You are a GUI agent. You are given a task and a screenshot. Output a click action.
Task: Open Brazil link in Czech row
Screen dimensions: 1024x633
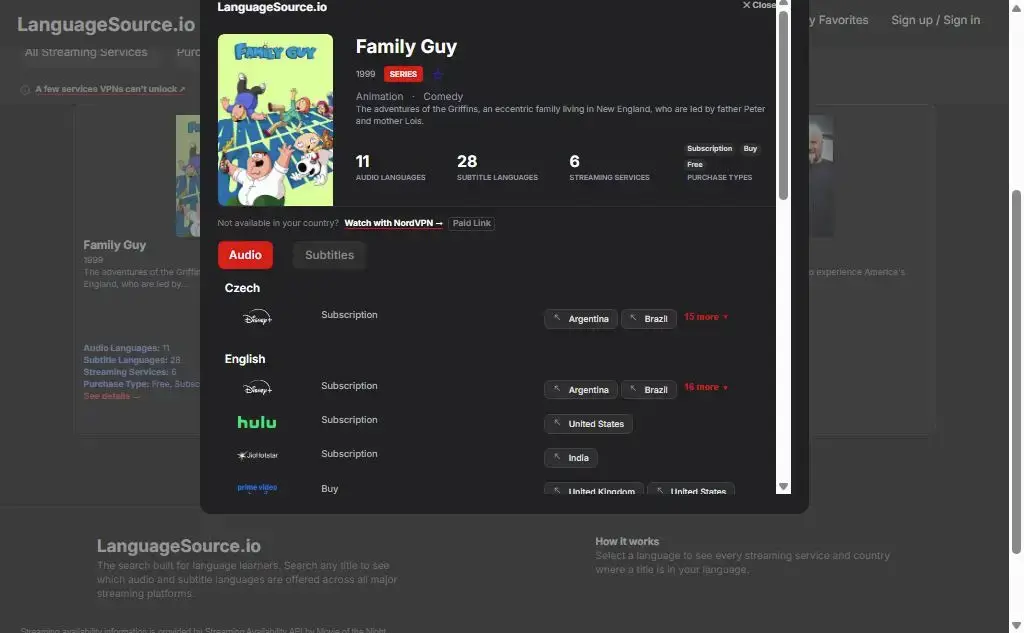coord(648,319)
